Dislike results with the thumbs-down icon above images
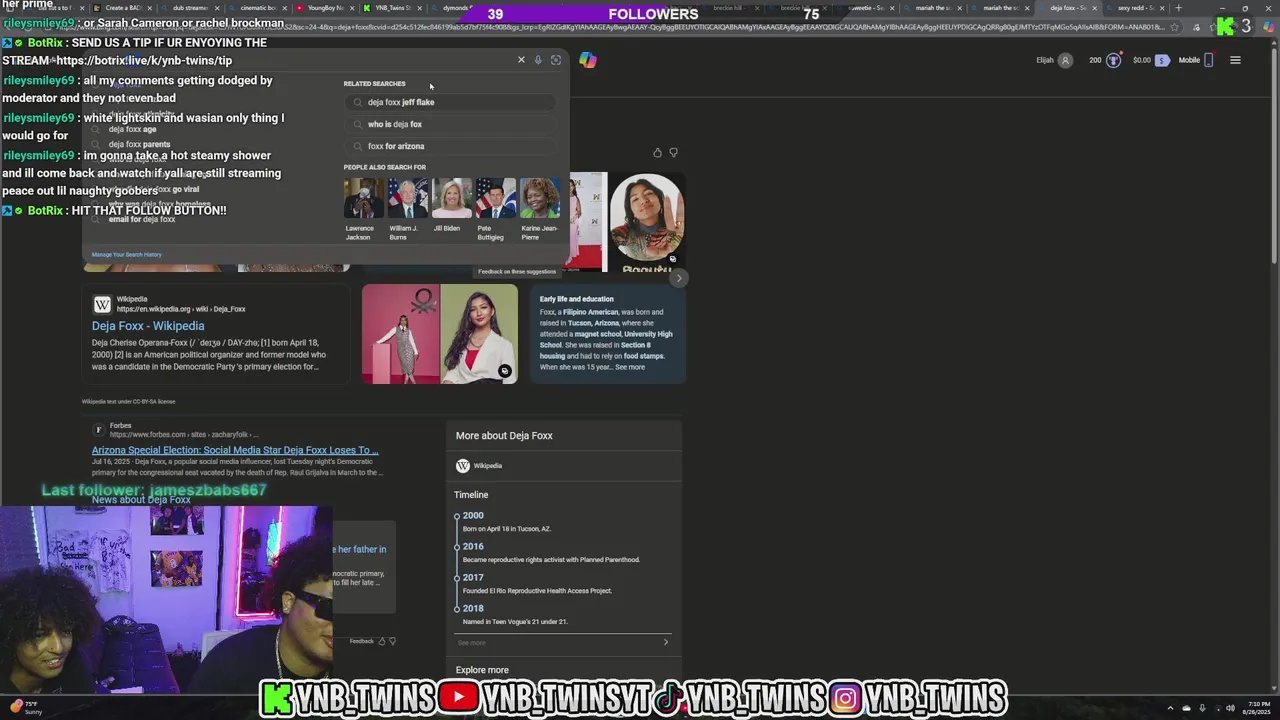 [x=673, y=153]
